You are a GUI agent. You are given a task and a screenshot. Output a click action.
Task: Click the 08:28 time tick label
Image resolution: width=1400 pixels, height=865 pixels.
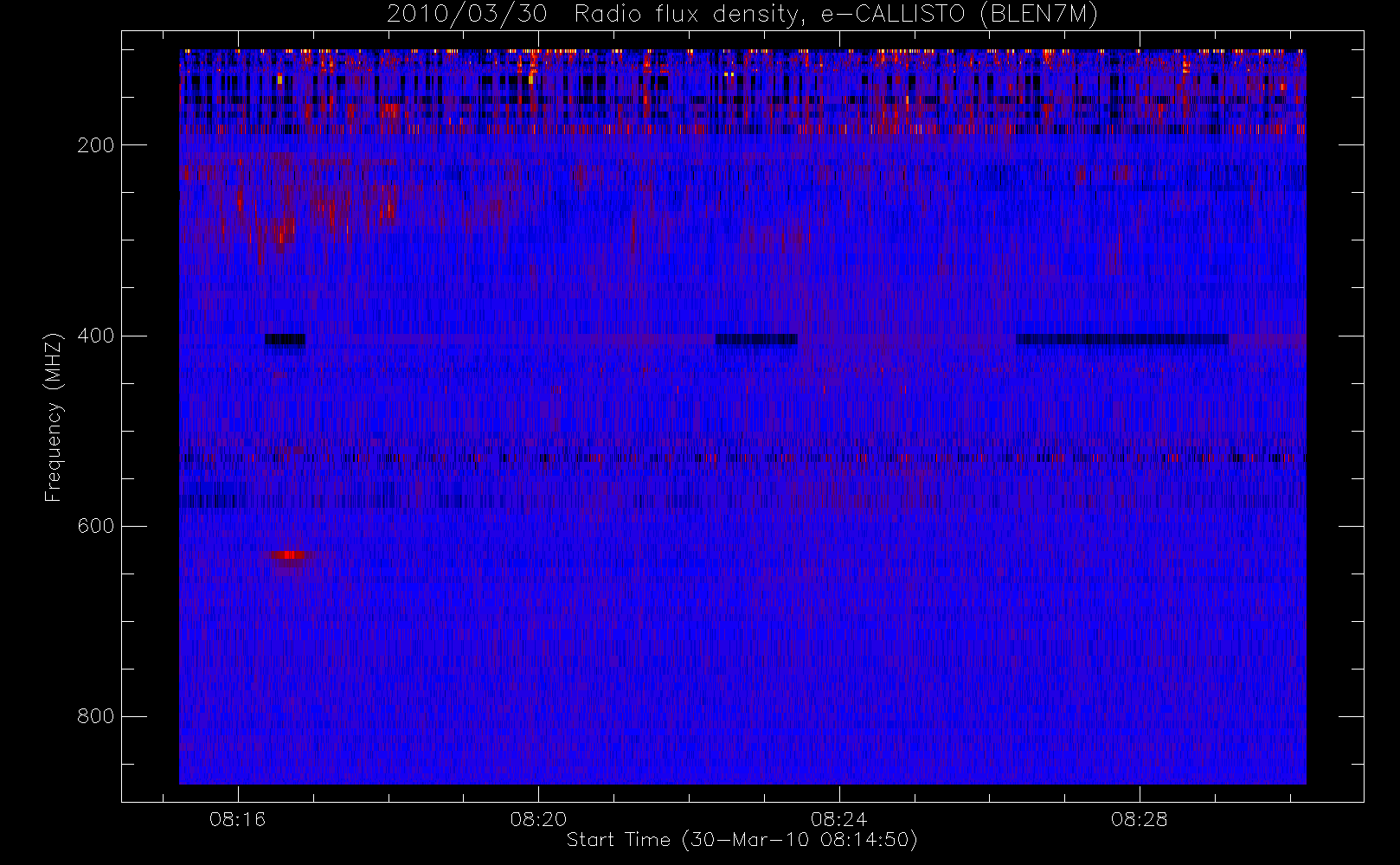point(1140,819)
